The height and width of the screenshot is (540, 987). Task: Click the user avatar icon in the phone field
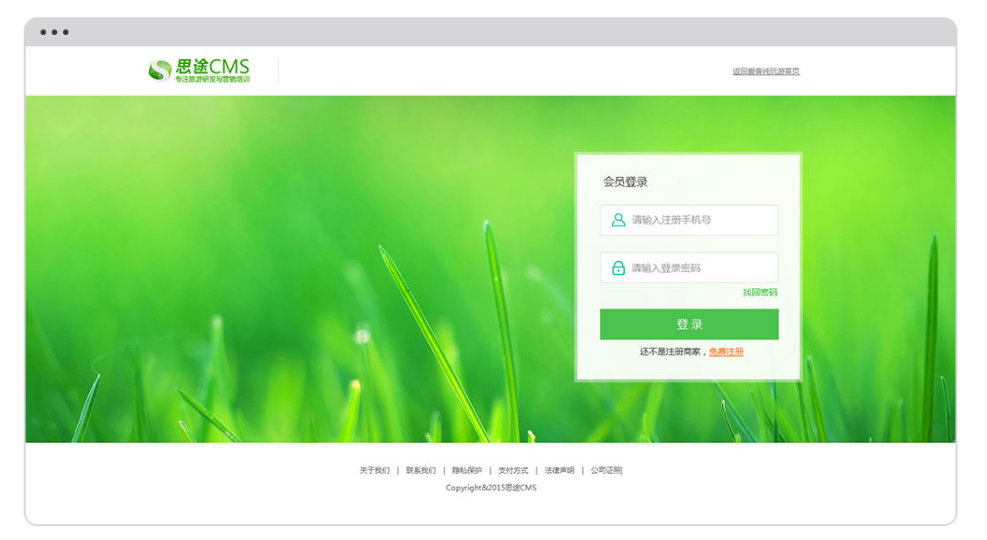(618, 220)
